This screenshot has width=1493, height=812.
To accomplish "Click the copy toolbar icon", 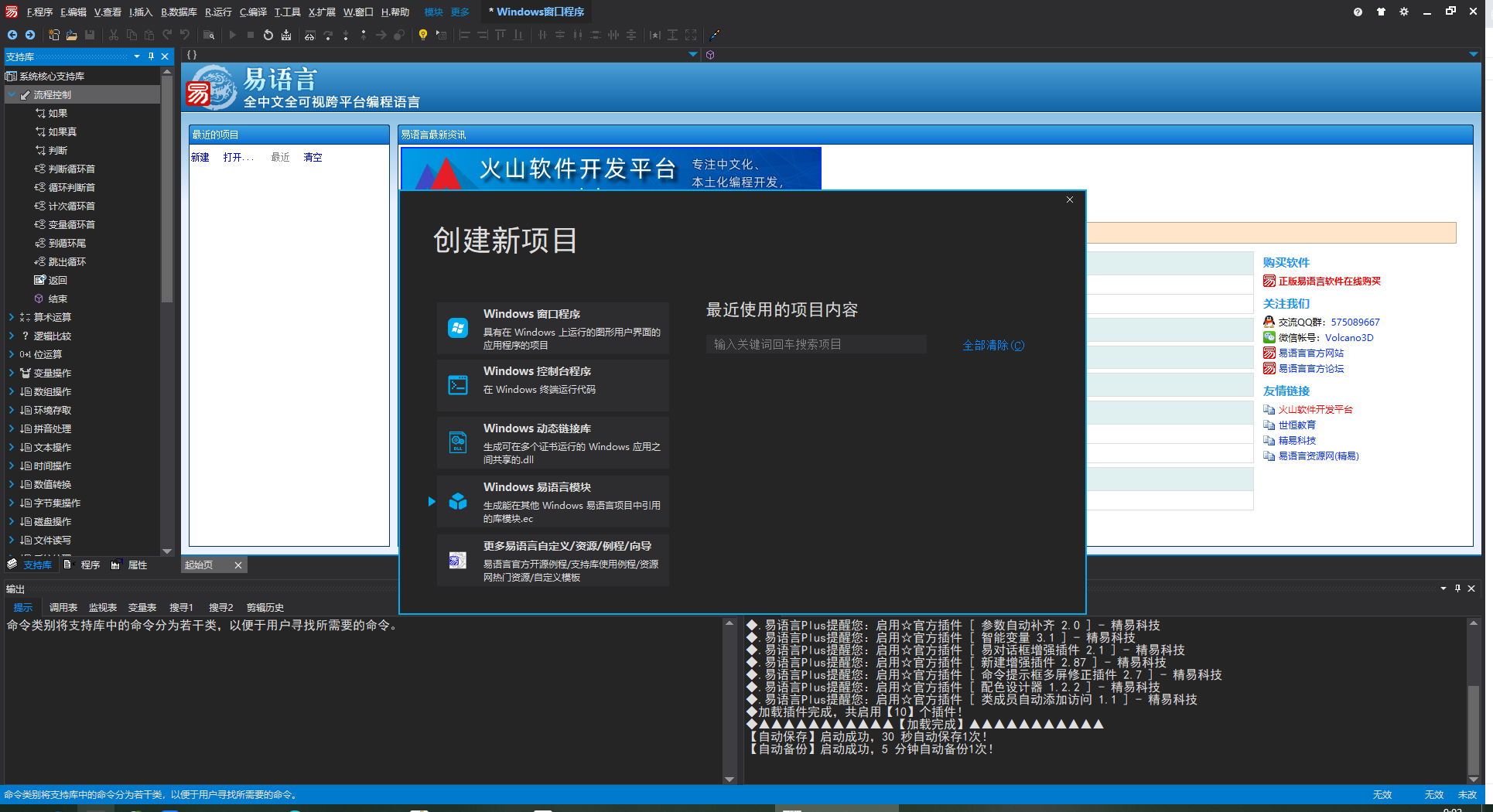I will click(132, 35).
